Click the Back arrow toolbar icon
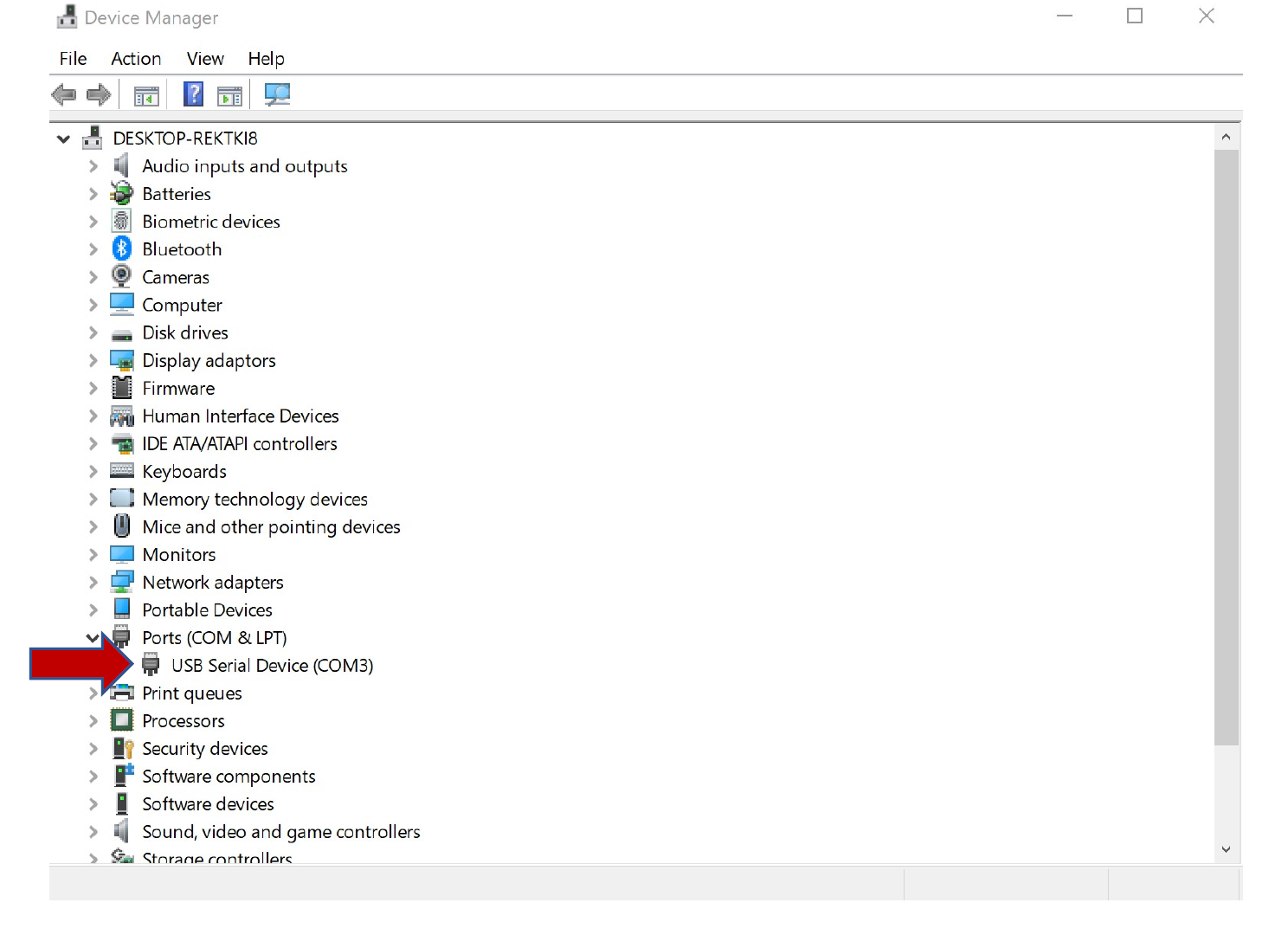The height and width of the screenshot is (935, 1288). [x=64, y=94]
